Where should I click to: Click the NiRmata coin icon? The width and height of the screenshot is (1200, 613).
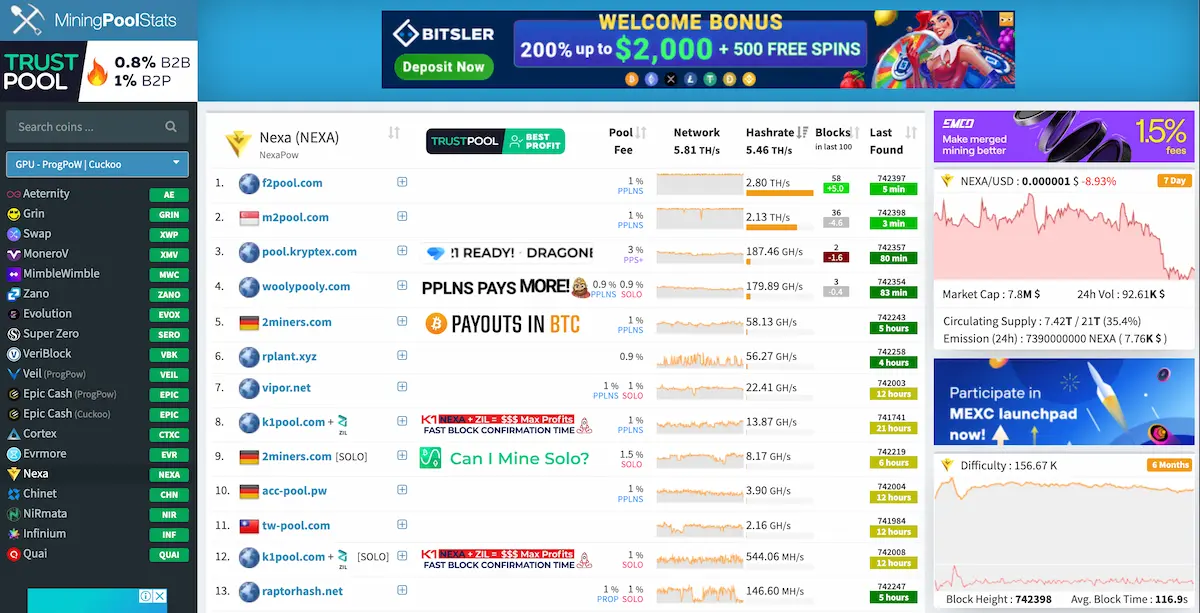14,514
